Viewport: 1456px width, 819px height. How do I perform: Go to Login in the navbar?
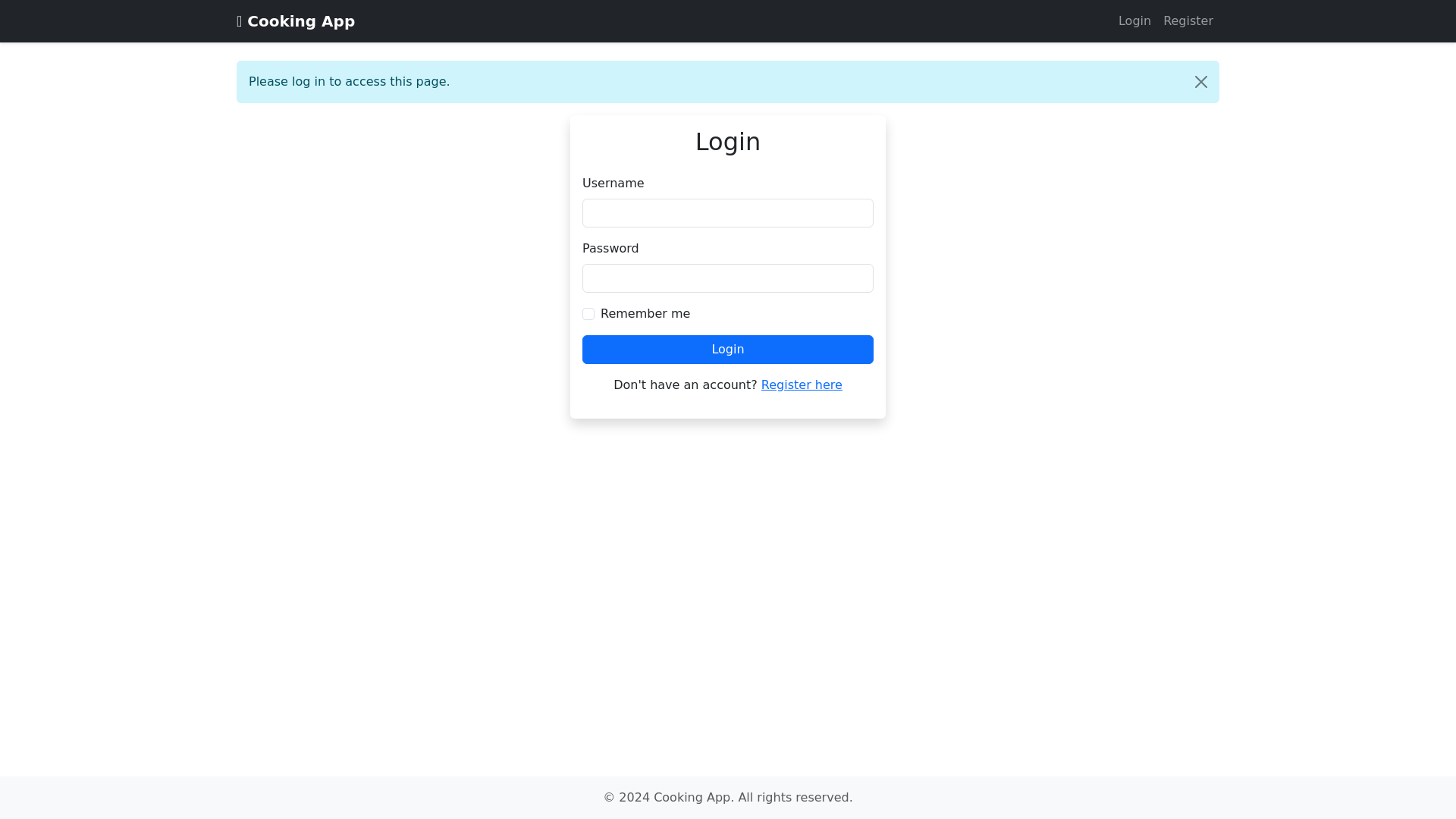1134,21
